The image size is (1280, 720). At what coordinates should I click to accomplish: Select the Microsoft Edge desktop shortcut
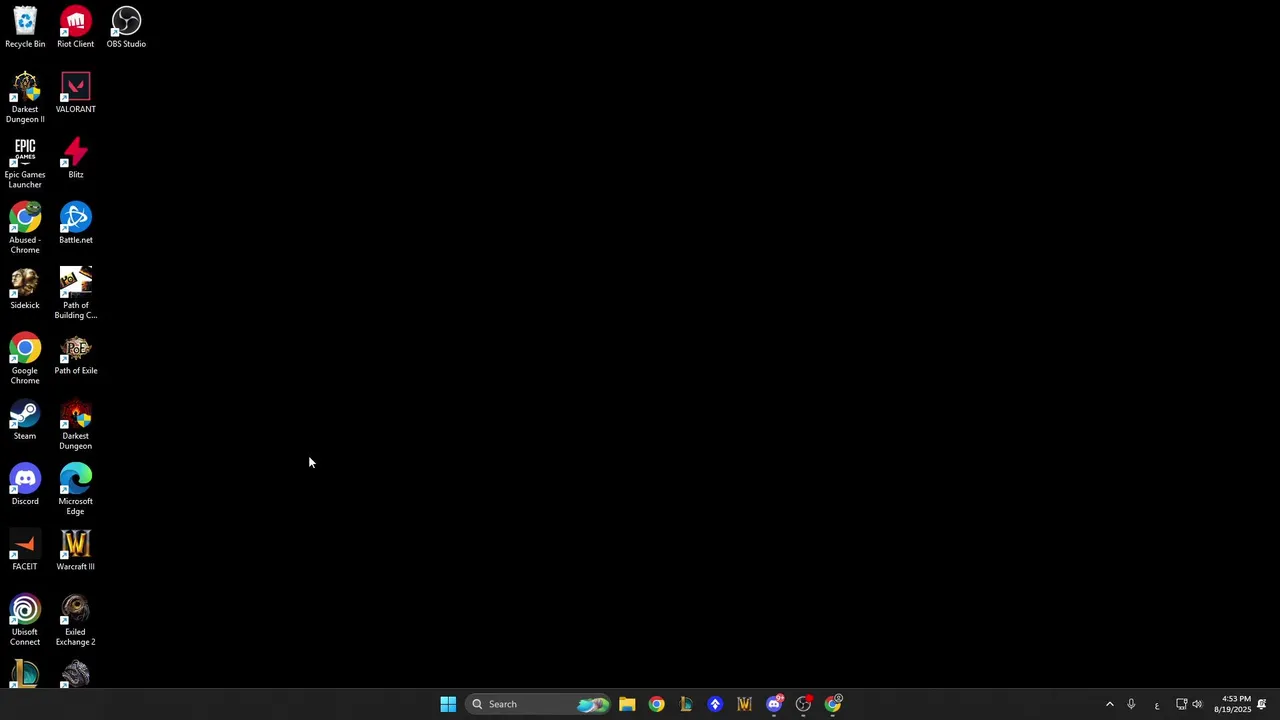[76, 489]
